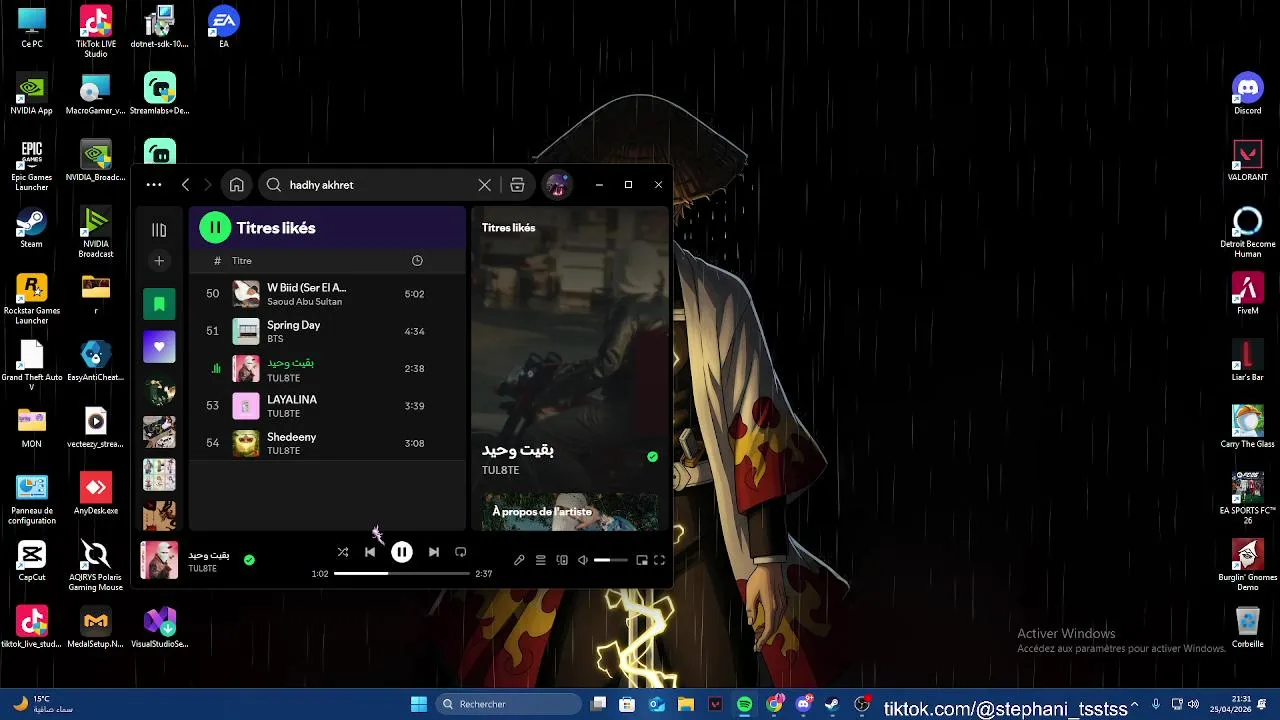Screen dimensions: 1280x720
Task: Open the Epic Games Launcher shortcut
Action: point(32,166)
